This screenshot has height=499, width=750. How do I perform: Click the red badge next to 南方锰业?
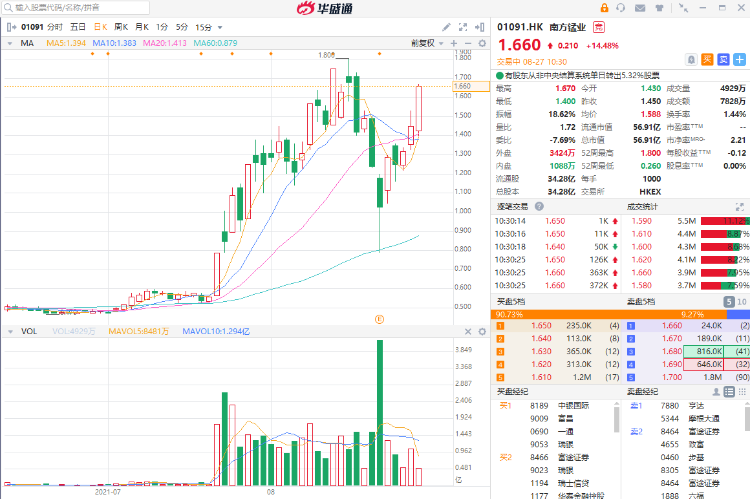599,27
